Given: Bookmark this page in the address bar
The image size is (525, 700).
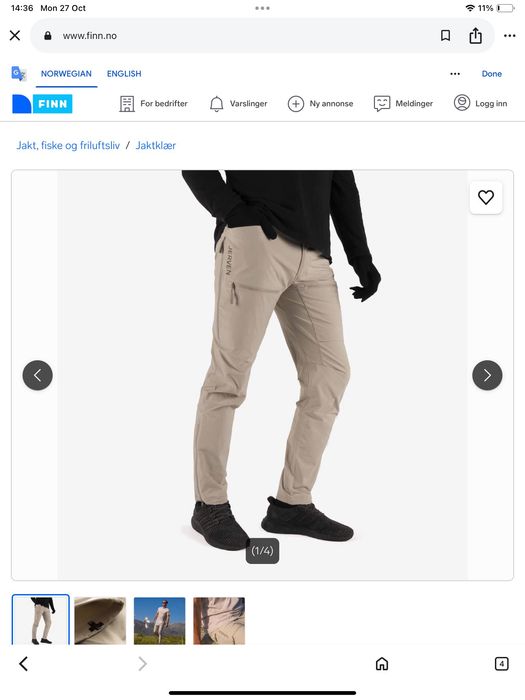Looking at the screenshot, I should (445, 36).
